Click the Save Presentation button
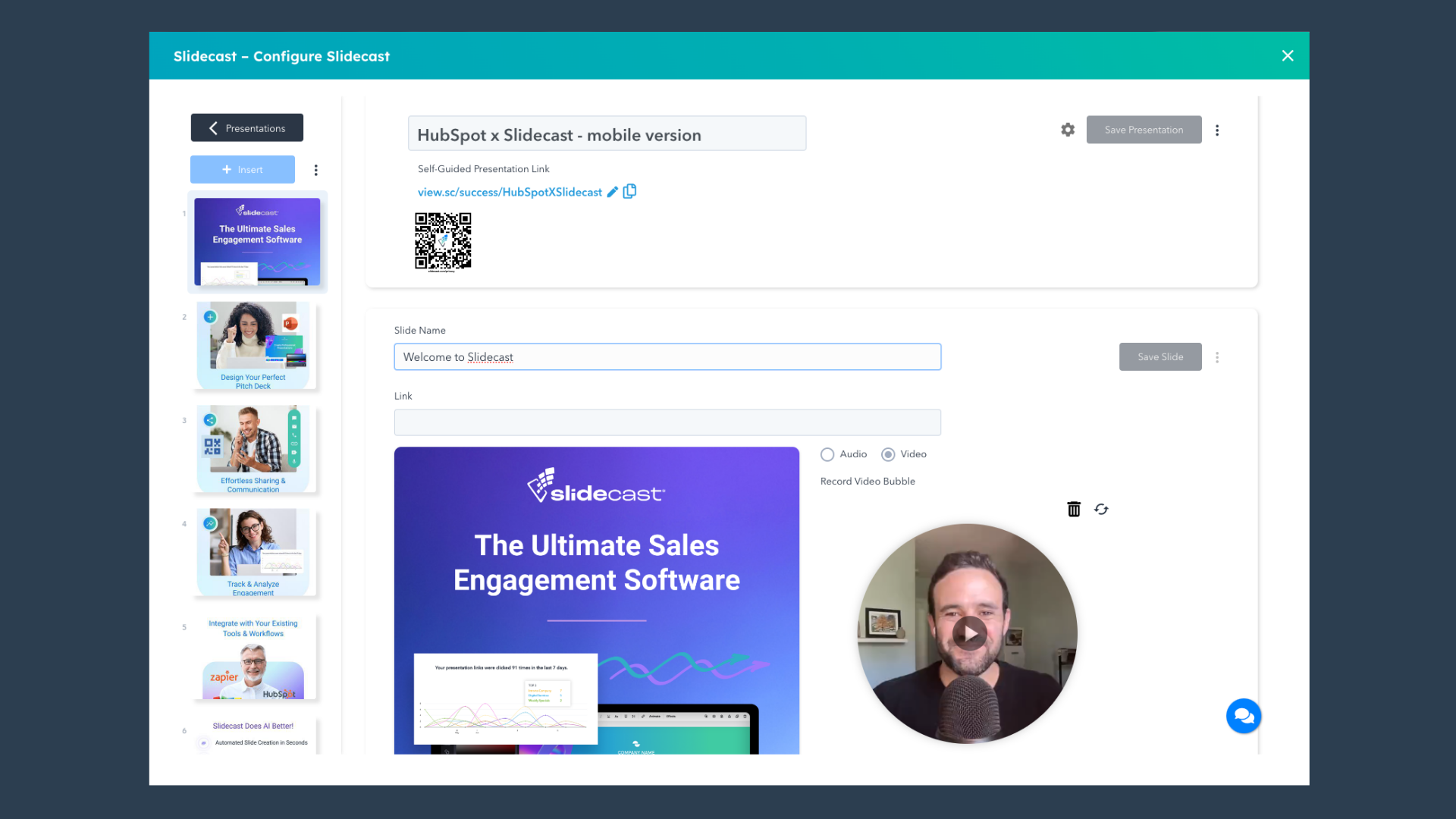Image resolution: width=1456 pixels, height=819 pixels. [1144, 130]
